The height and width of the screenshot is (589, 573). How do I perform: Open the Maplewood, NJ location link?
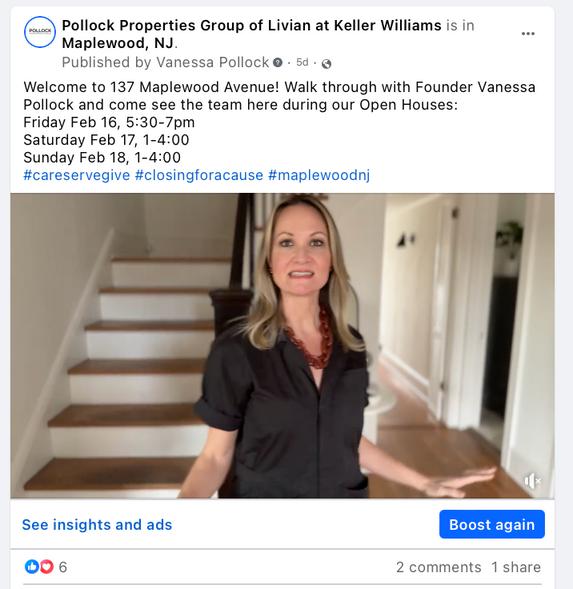(x=118, y=43)
